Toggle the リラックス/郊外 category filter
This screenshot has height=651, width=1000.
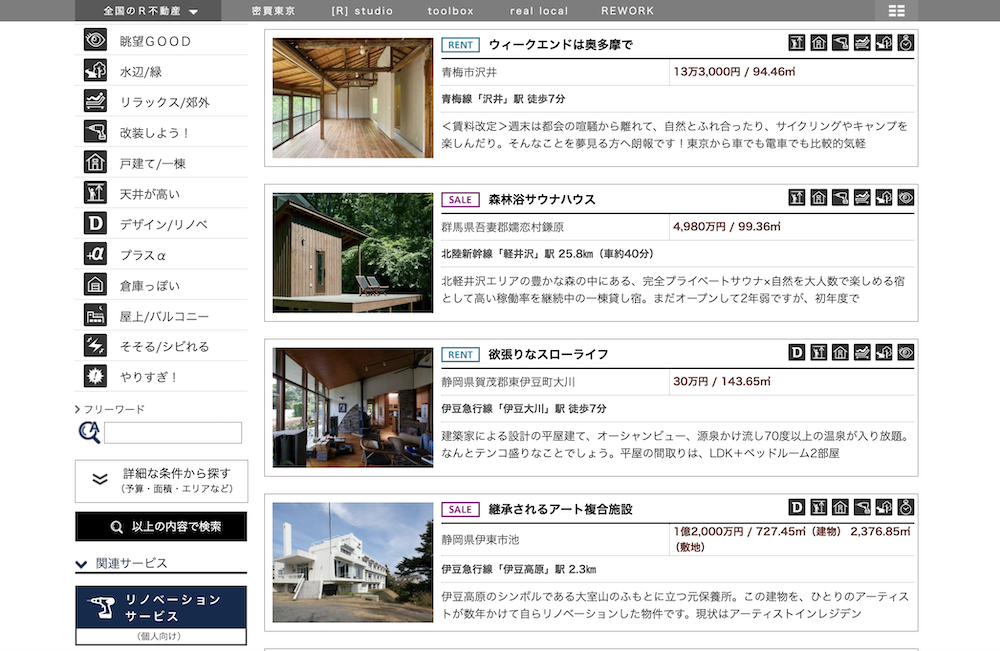pos(161,101)
